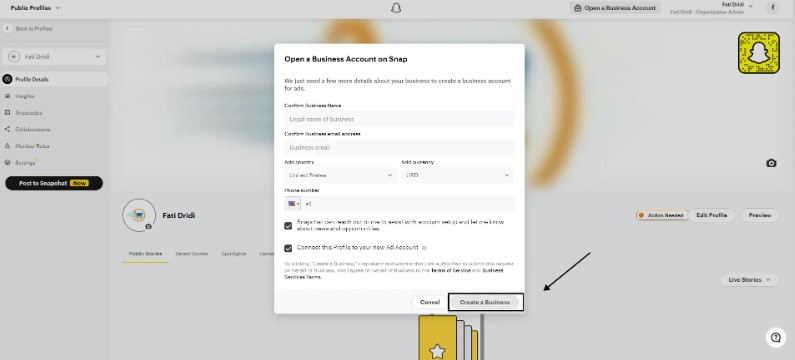The height and width of the screenshot is (360, 795).
Task: Click the camera icon on profile picture
Action: [149, 227]
